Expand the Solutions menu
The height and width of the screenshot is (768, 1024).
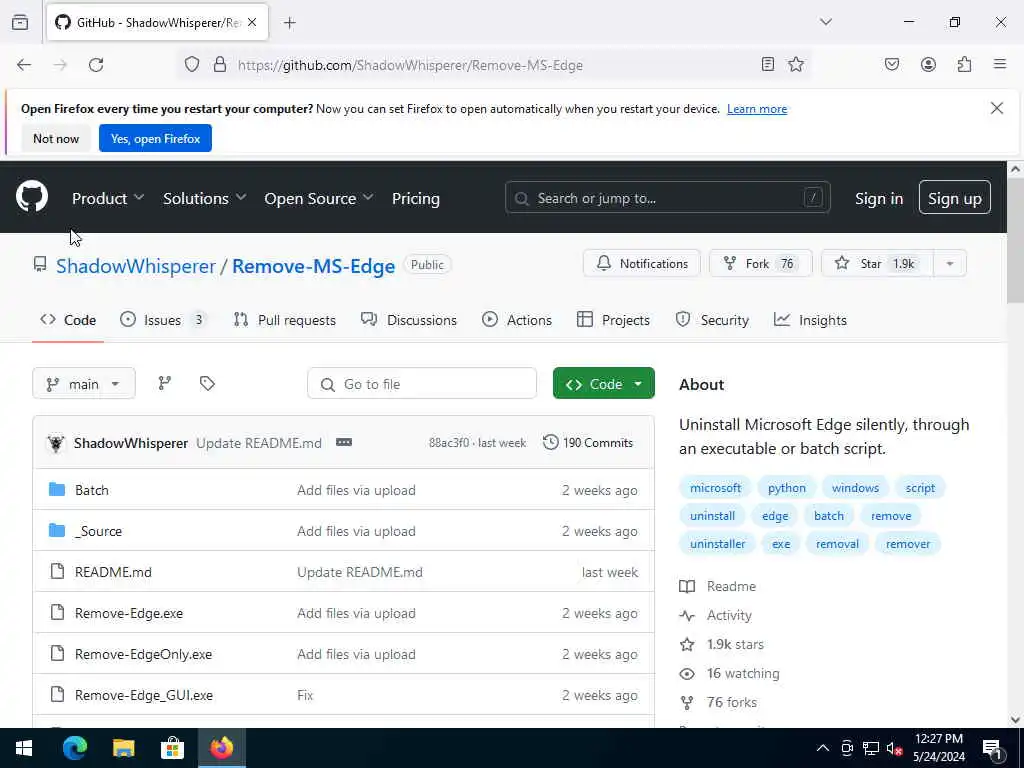click(204, 199)
